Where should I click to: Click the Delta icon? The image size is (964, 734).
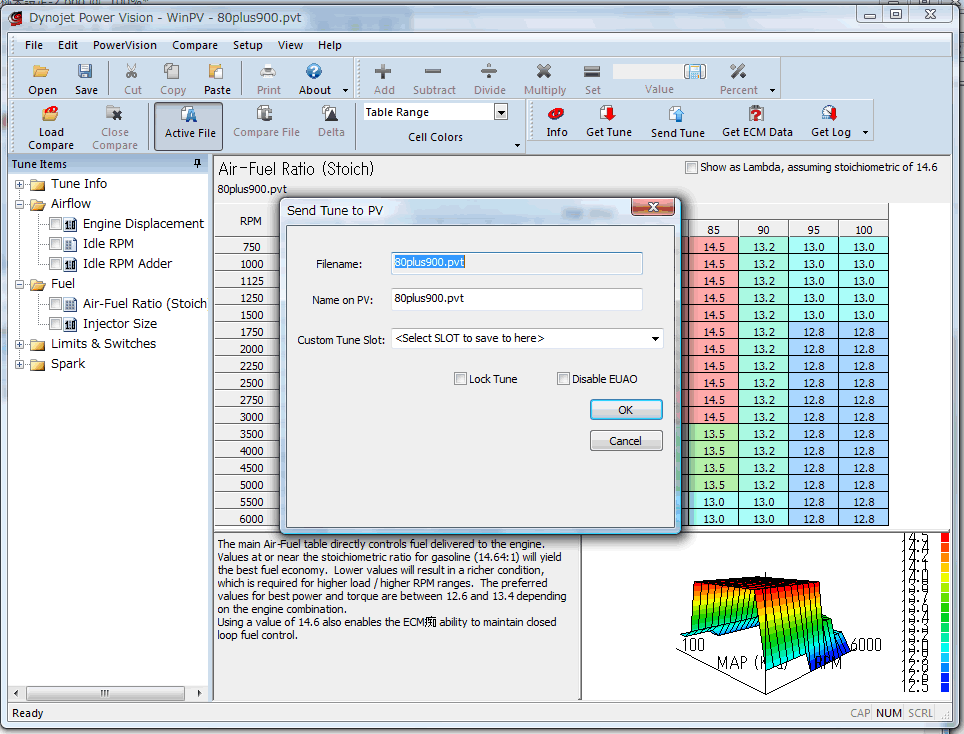[x=330, y=114]
